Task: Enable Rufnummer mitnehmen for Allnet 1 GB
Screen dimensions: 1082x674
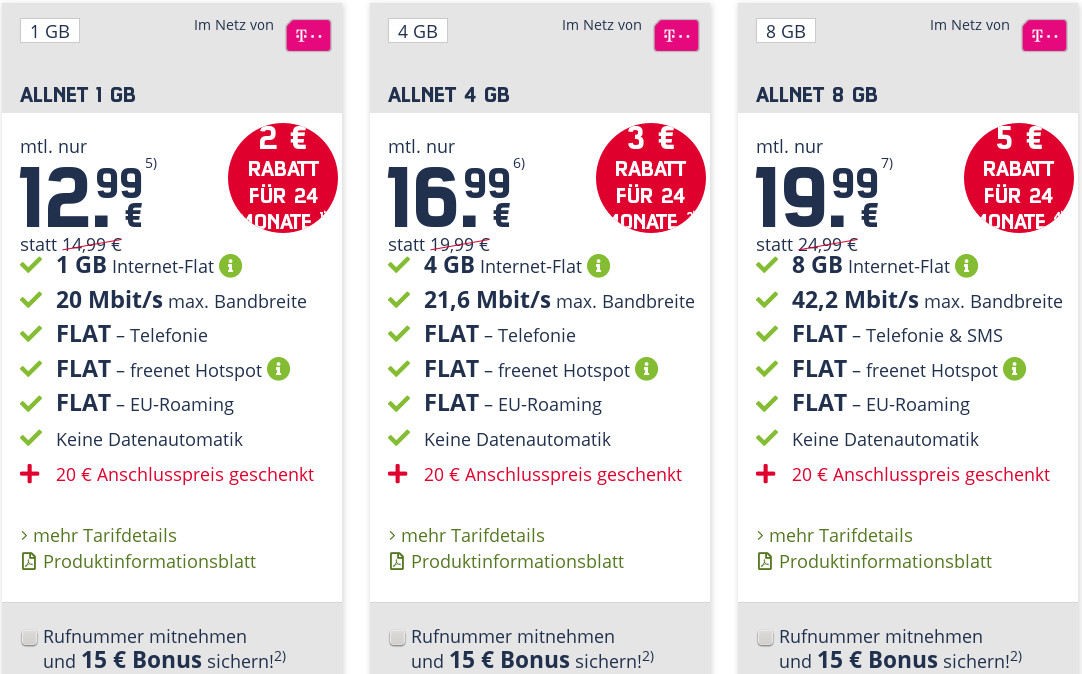Action: coord(30,636)
